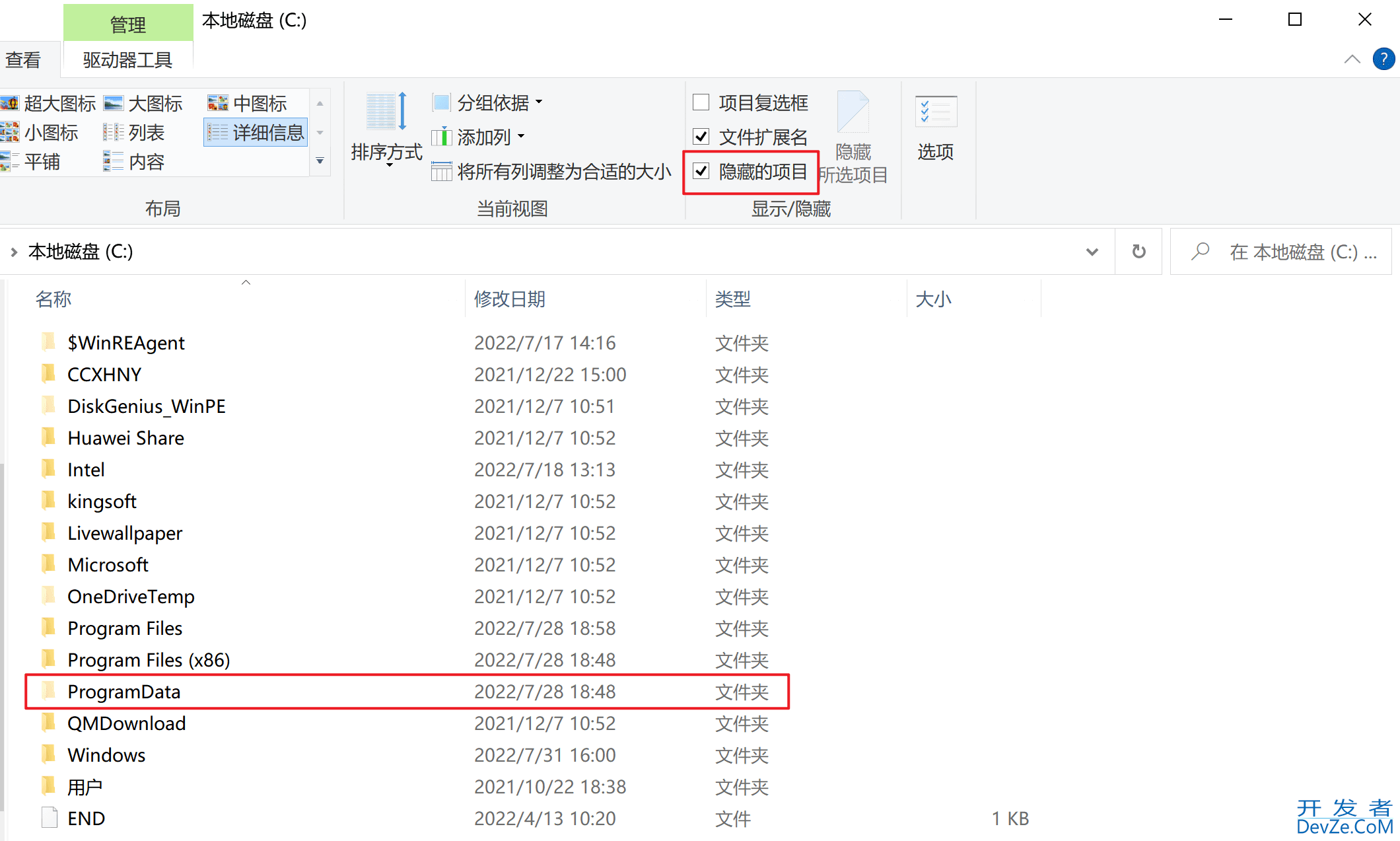Switch view to List layout

[x=134, y=133]
